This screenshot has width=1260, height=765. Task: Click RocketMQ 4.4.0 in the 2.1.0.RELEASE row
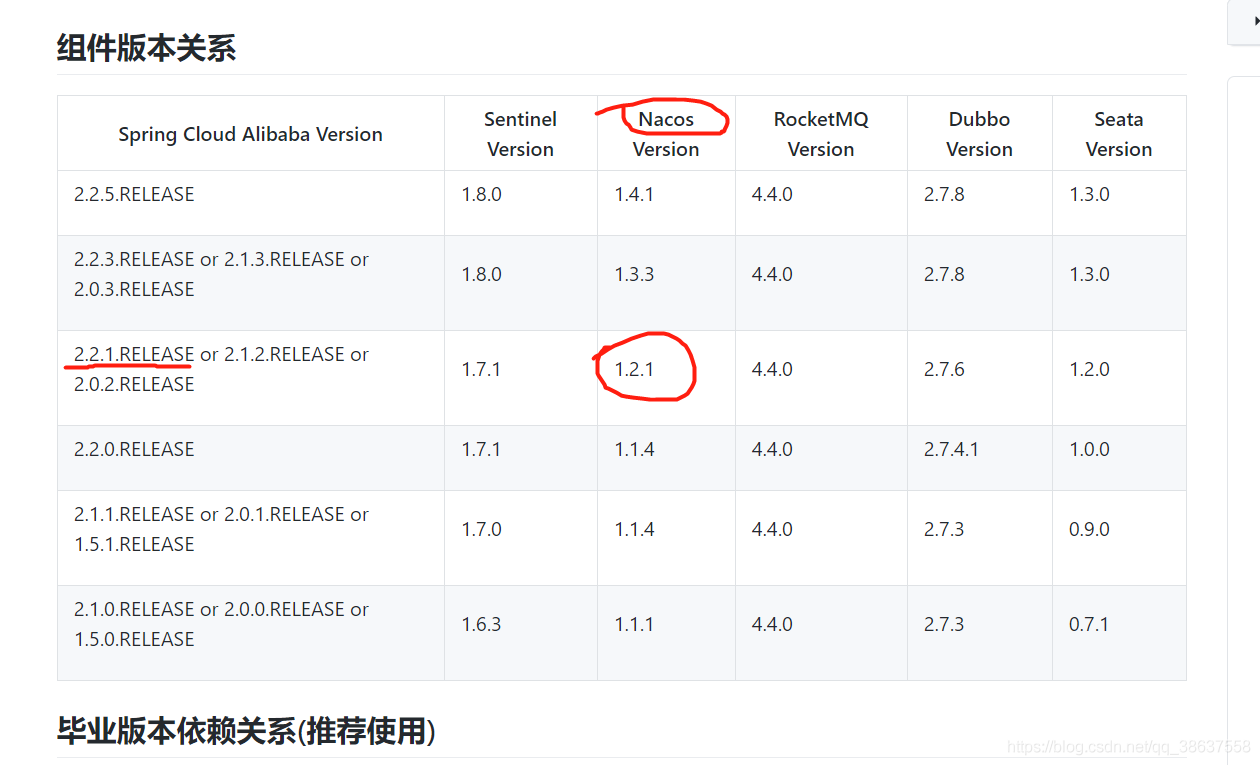[822, 633]
